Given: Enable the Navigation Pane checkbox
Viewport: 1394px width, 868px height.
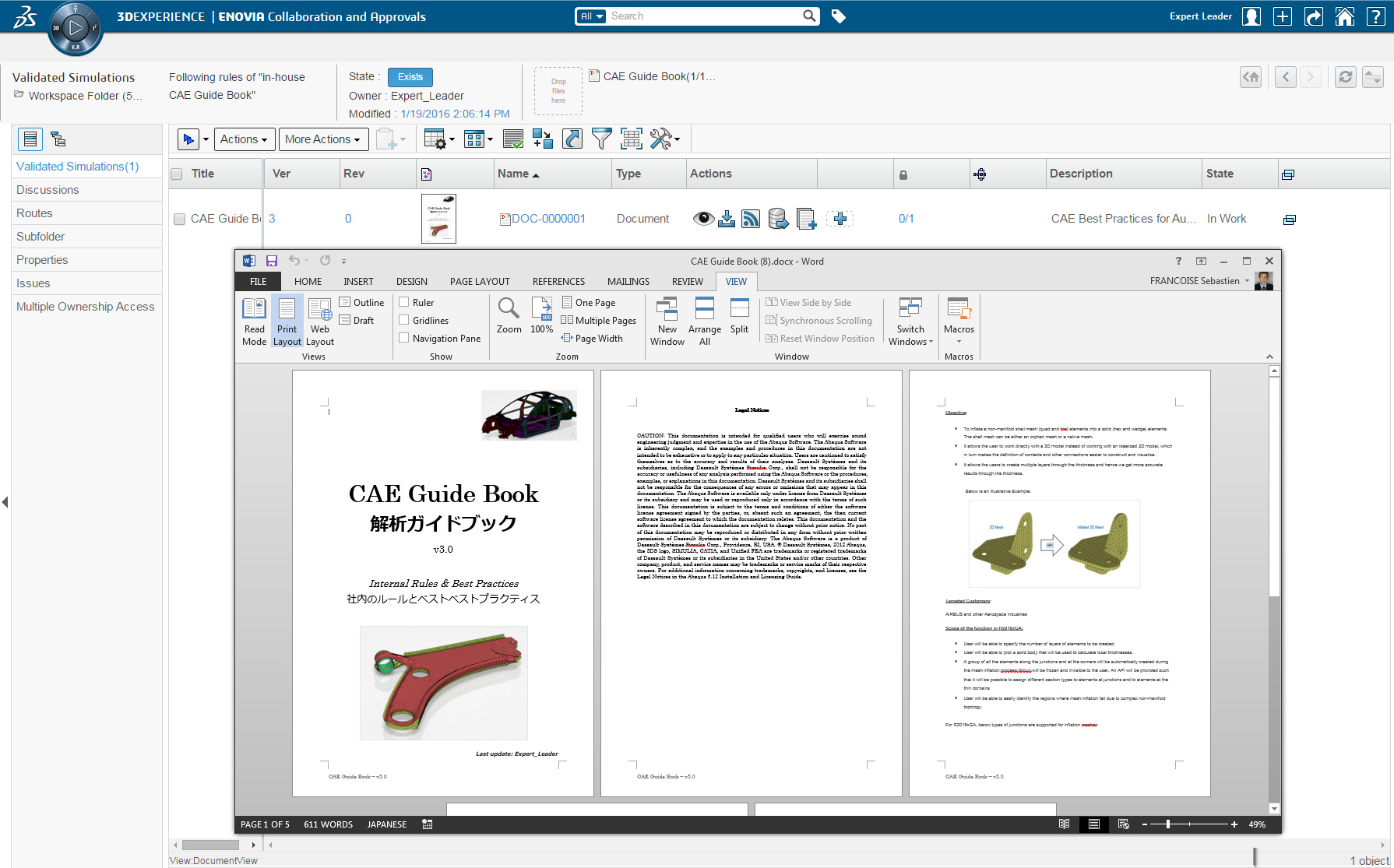Looking at the screenshot, I should 404,338.
